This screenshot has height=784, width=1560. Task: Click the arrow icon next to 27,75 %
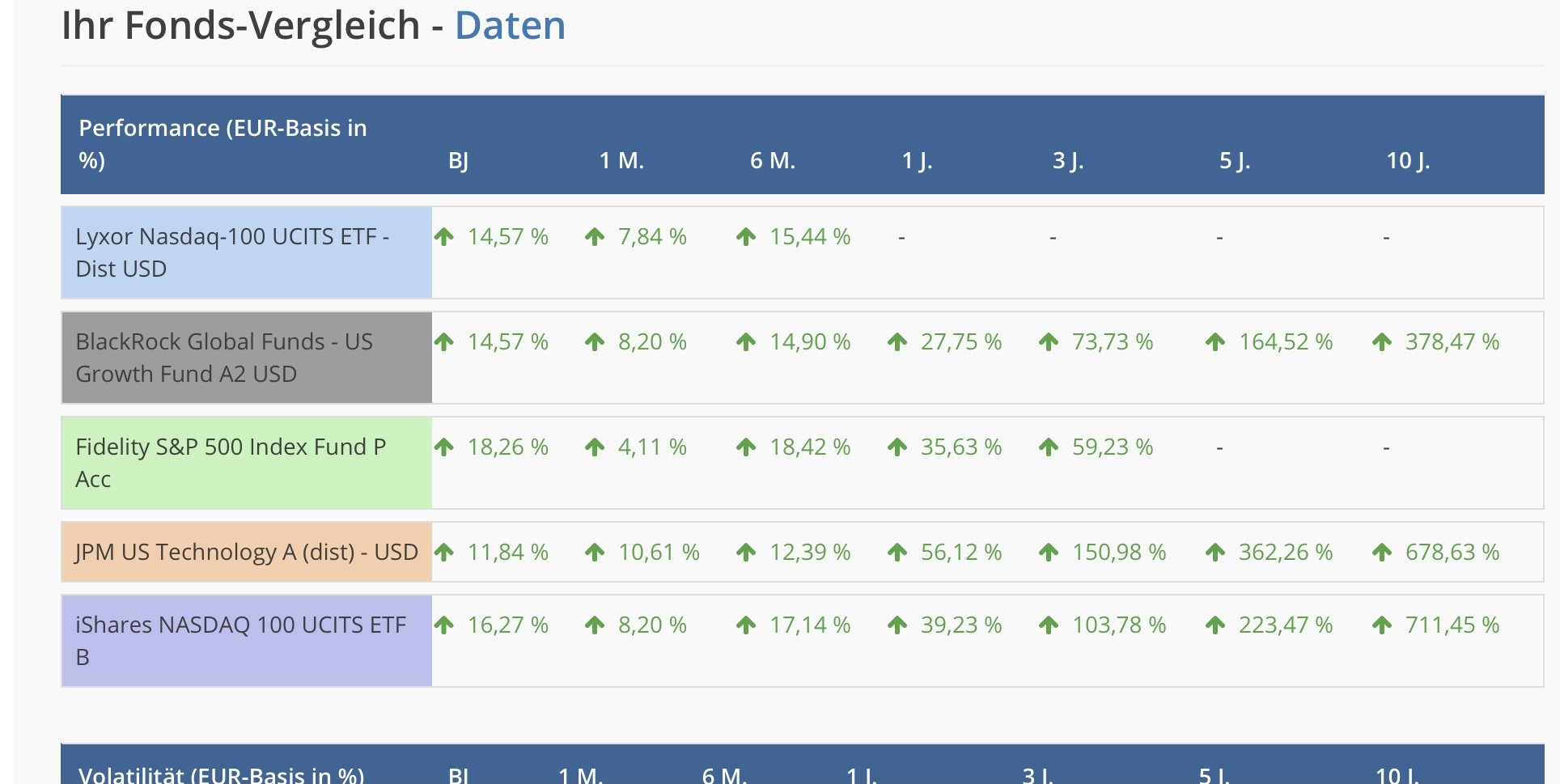897,342
